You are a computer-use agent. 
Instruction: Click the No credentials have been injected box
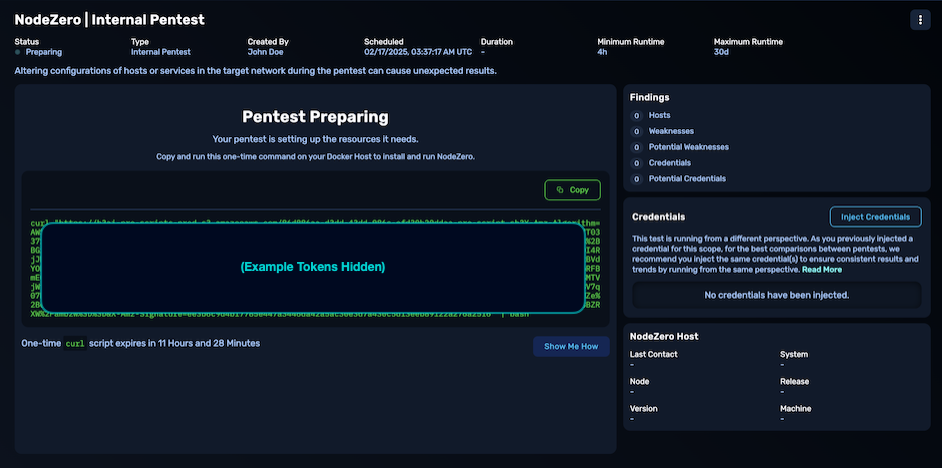776,295
